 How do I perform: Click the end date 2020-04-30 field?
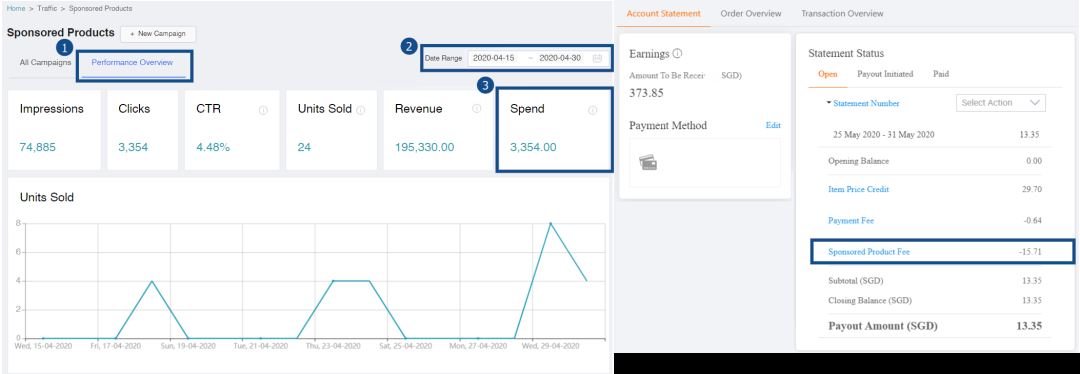(x=560, y=59)
